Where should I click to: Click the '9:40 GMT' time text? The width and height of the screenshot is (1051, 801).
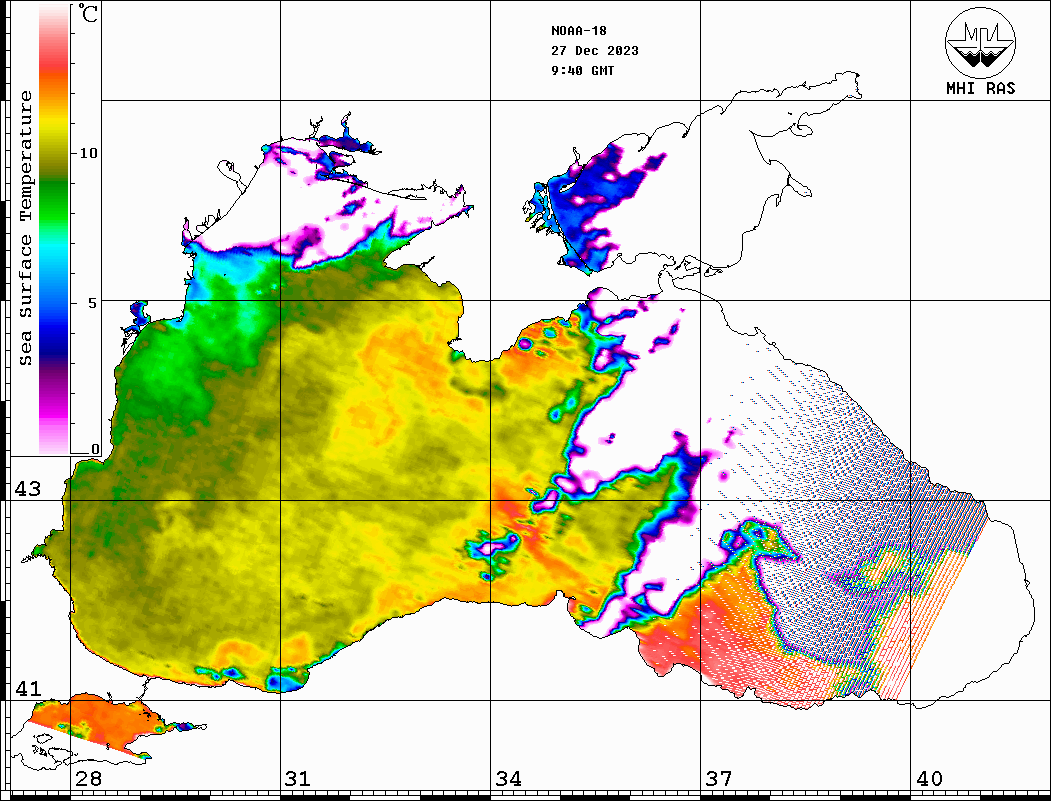point(582,70)
